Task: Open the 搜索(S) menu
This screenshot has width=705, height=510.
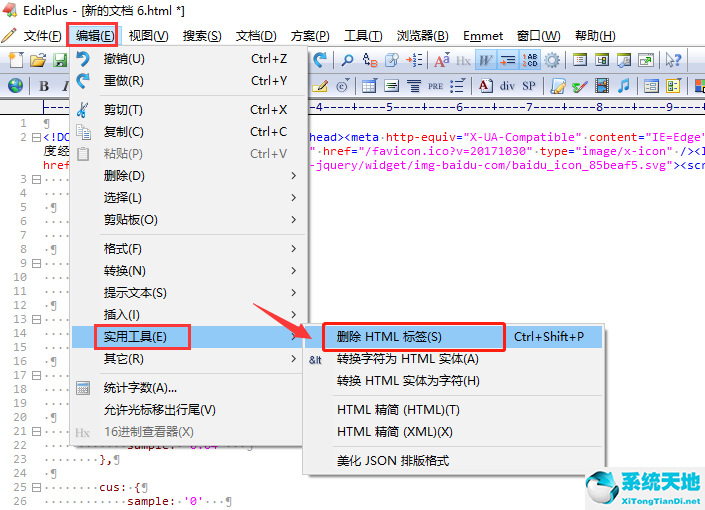Action: [202, 36]
